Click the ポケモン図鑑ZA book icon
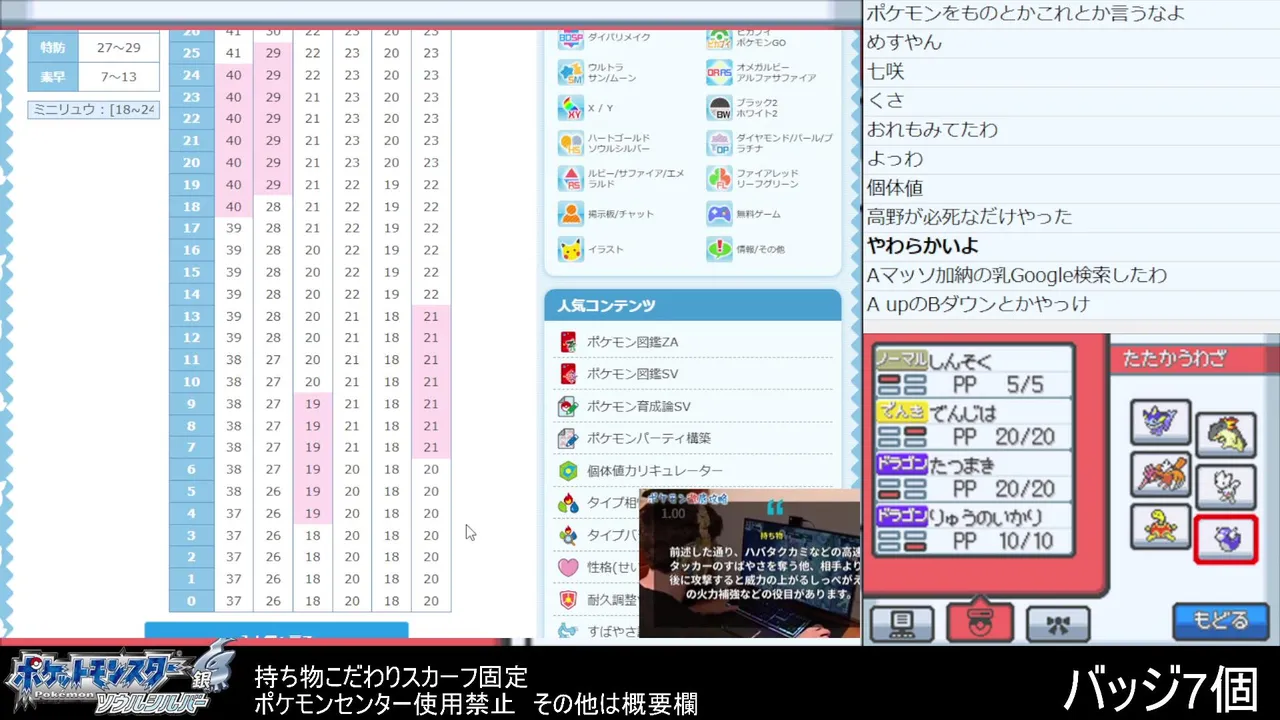 pyautogui.click(x=568, y=342)
